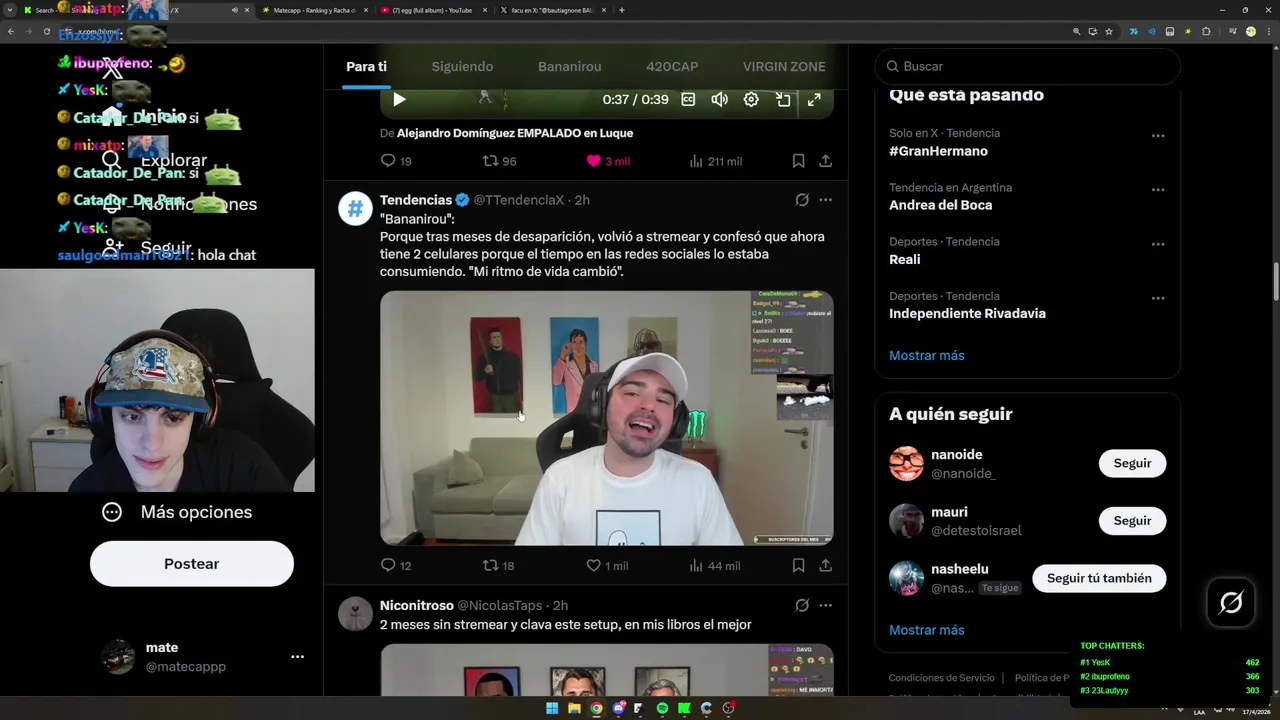This screenshot has height=720, width=1280.
Task: Open options for #GranHermano trend
Action: pos(1157,135)
